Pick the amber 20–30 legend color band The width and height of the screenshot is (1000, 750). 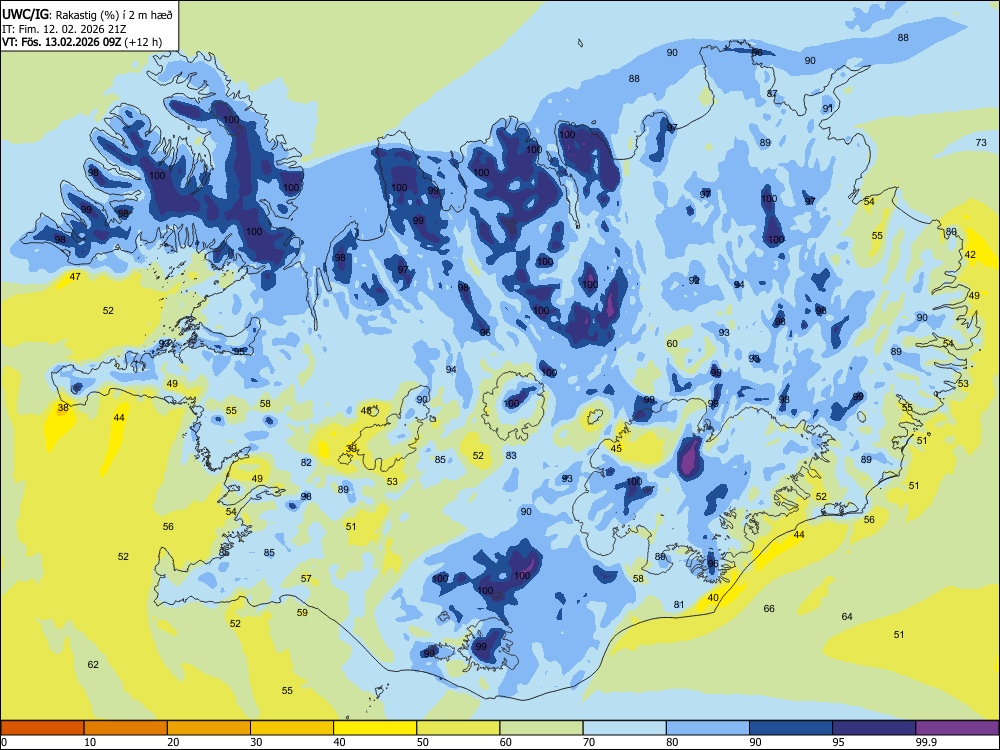[209, 728]
